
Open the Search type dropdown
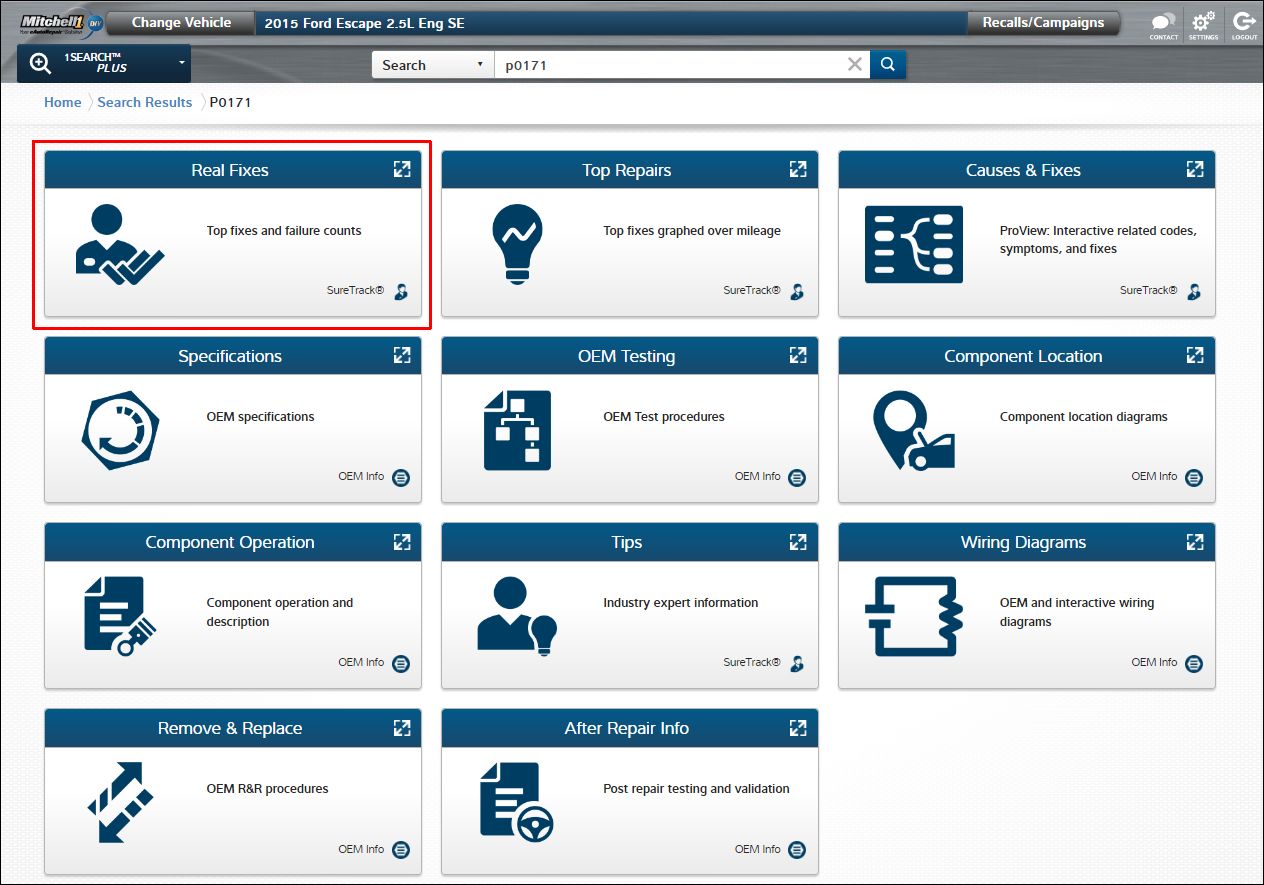click(x=432, y=65)
